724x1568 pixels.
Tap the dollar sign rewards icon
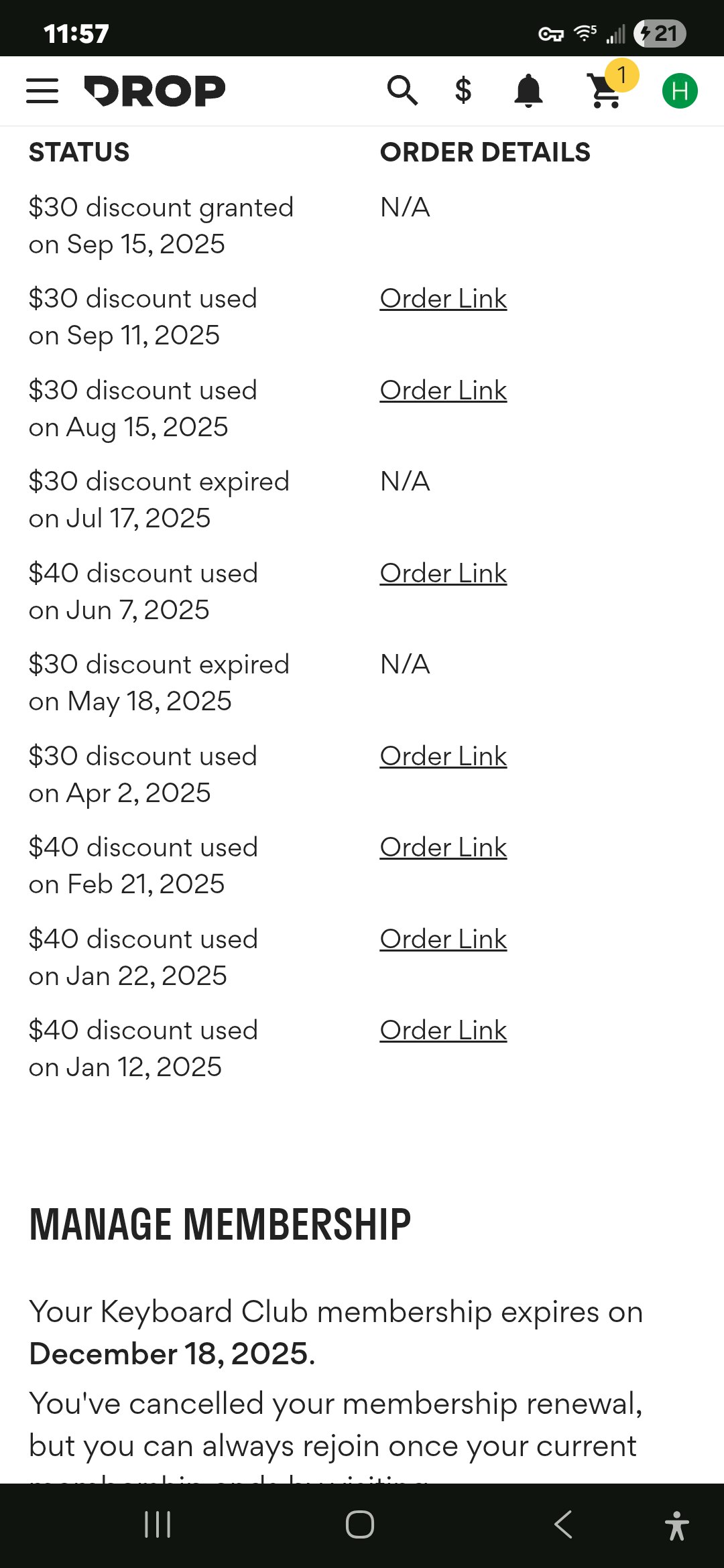click(x=463, y=90)
